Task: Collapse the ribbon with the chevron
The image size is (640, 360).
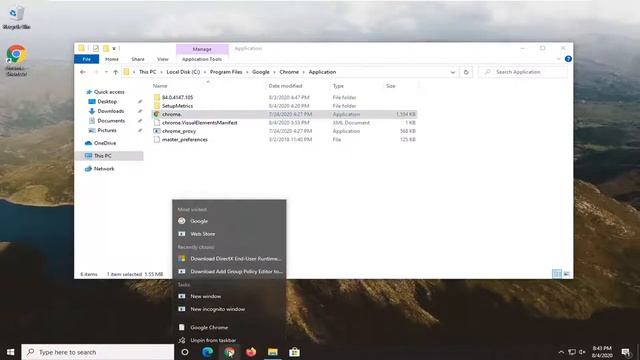Action: click(x=558, y=59)
